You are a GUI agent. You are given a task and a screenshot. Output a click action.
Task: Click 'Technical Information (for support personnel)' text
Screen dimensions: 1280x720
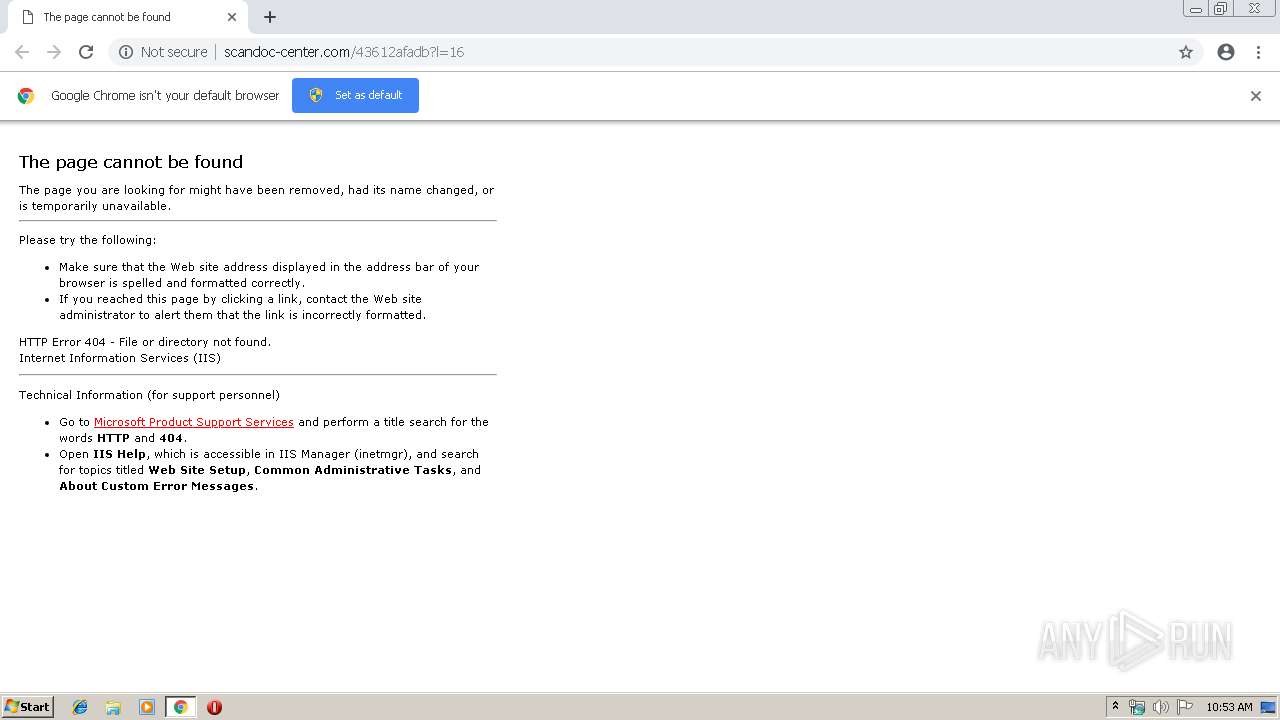point(149,395)
